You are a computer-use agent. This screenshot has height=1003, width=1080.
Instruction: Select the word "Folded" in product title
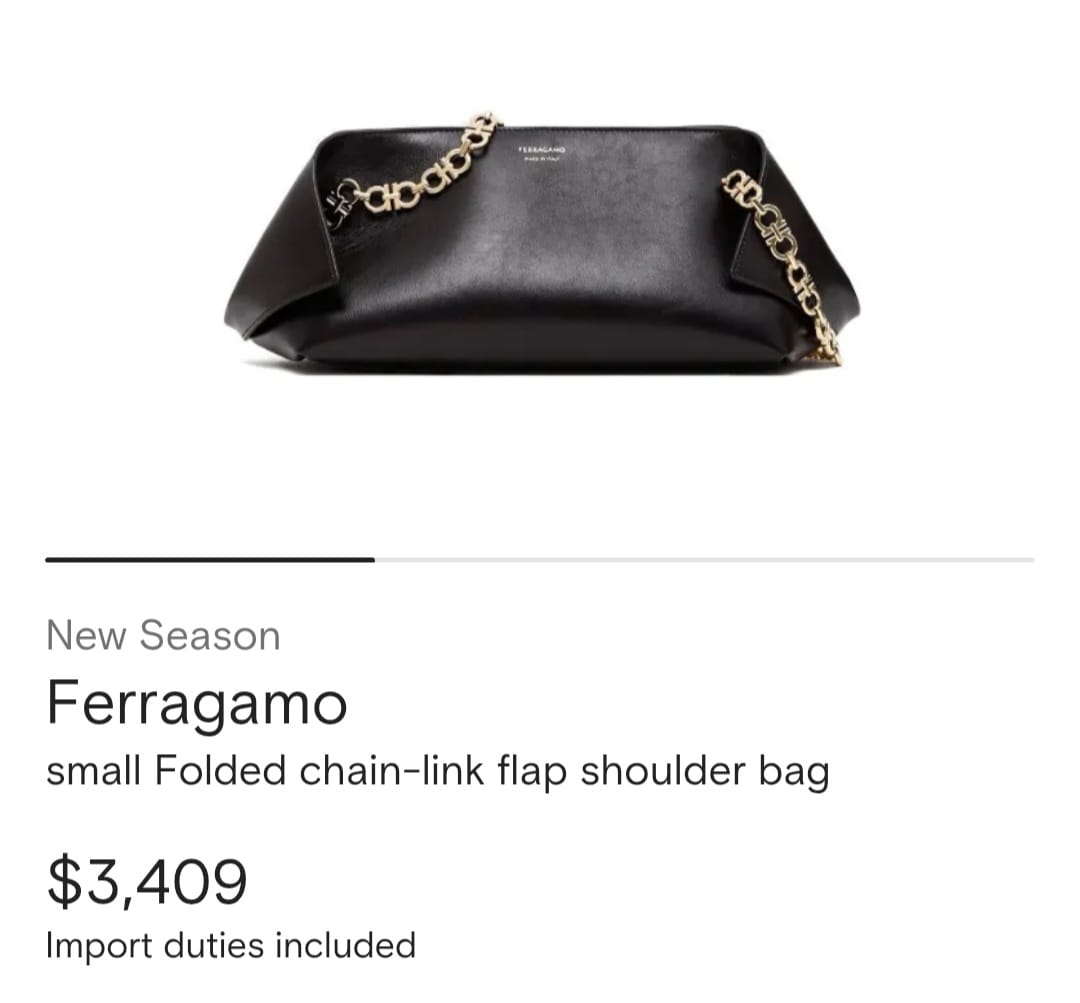[x=220, y=769]
